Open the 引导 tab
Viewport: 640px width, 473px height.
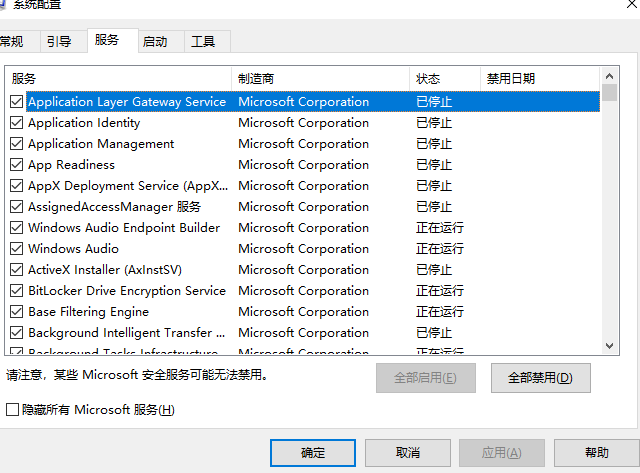64,41
